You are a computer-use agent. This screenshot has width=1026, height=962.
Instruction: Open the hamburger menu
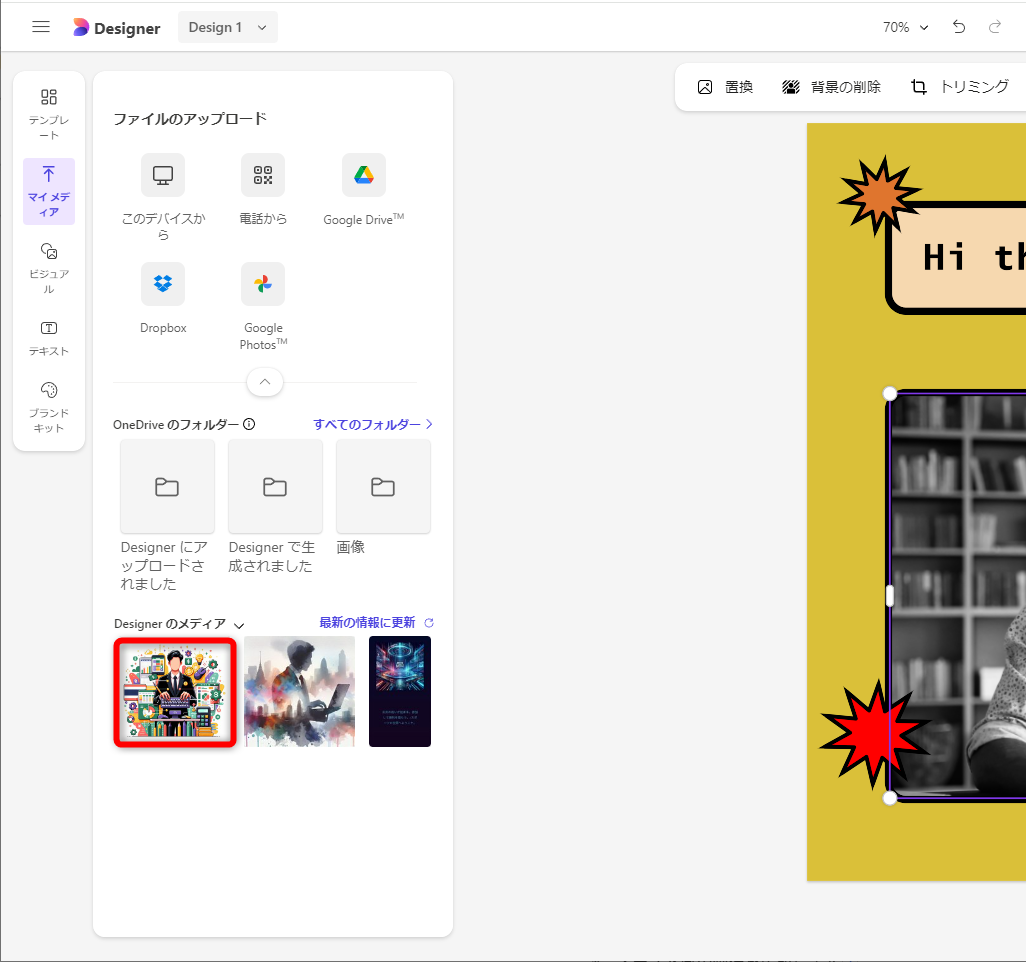[40, 27]
